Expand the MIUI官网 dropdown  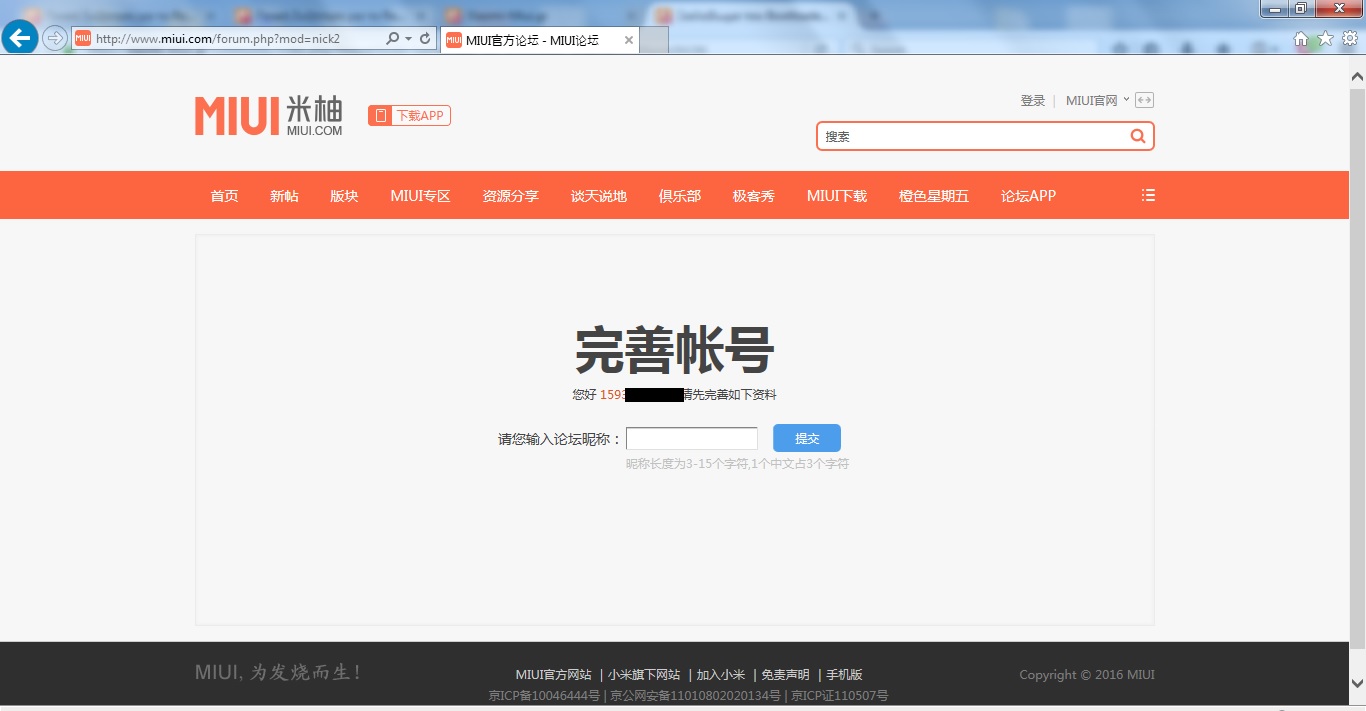click(x=1097, y=100)
